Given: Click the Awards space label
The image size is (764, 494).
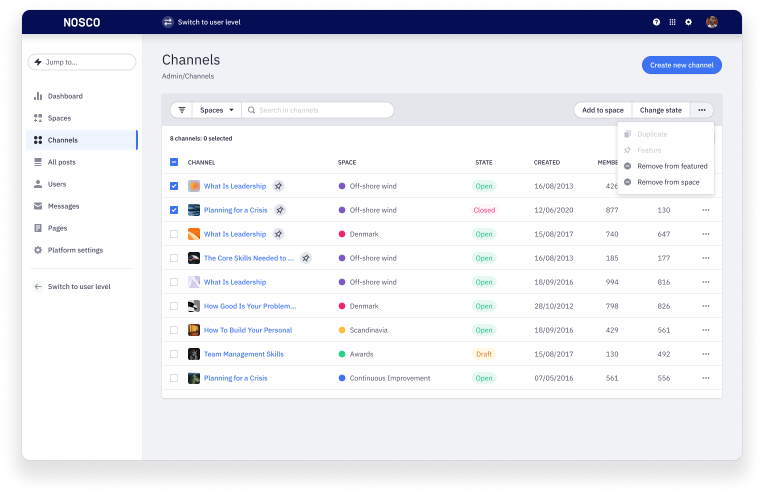Looking at the screenshot, I should 362,354.
